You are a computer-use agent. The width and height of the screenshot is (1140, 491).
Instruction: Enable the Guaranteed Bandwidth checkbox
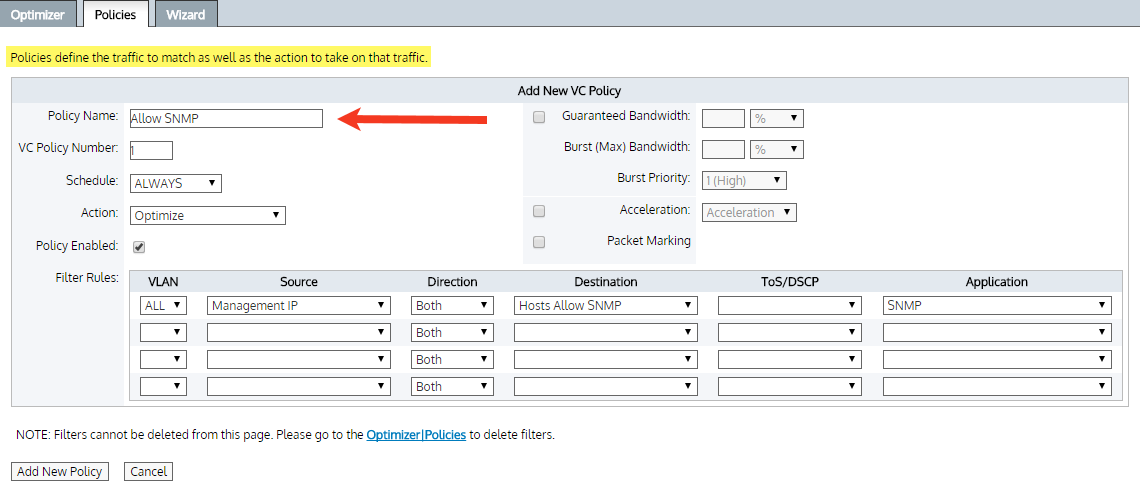coord(539,117)
